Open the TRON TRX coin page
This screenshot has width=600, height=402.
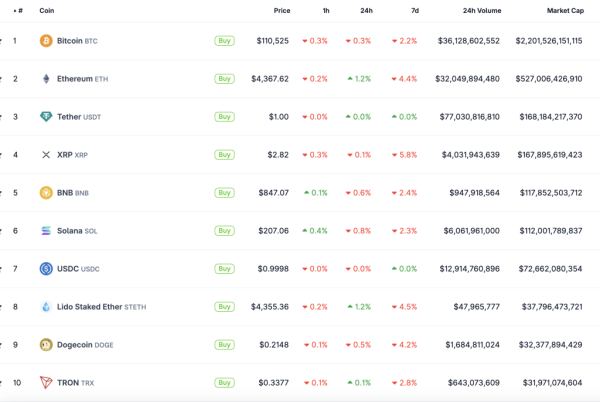[75, 382]
